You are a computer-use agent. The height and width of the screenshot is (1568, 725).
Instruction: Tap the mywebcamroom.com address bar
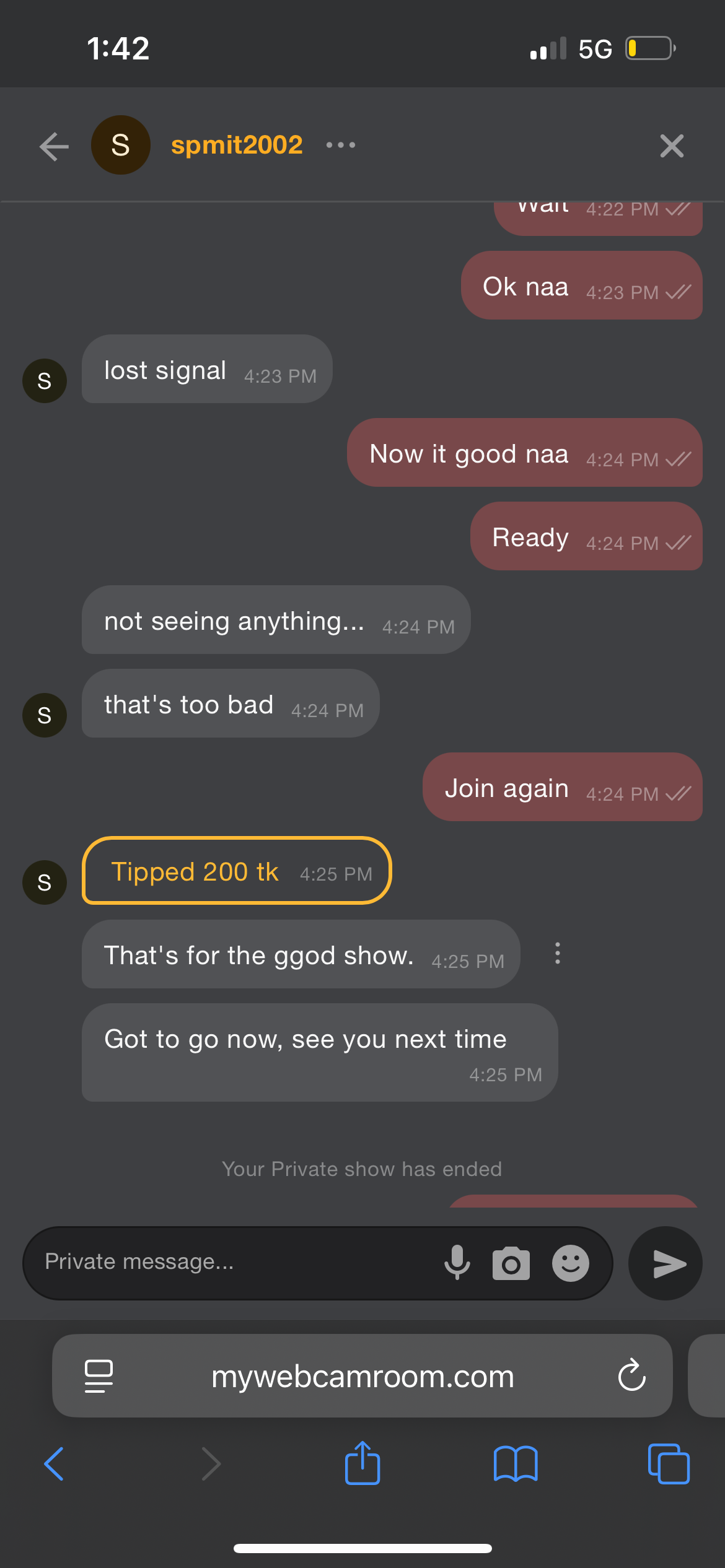(362, 1376)
